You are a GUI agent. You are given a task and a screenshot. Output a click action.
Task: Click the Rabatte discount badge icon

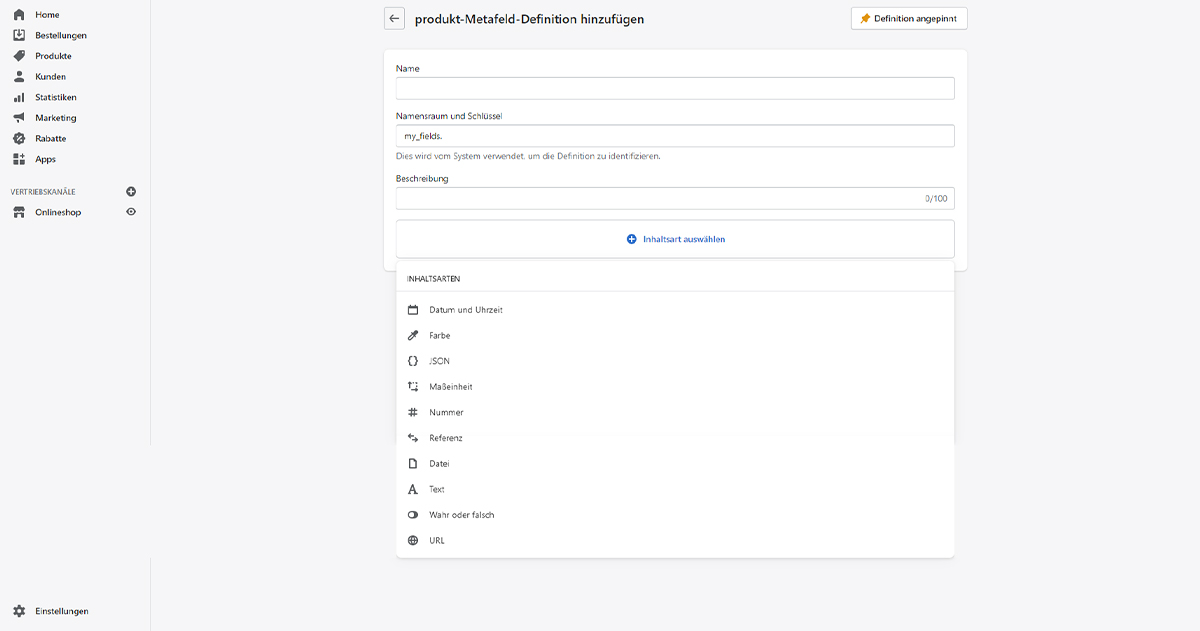click(x=19, y=139)
